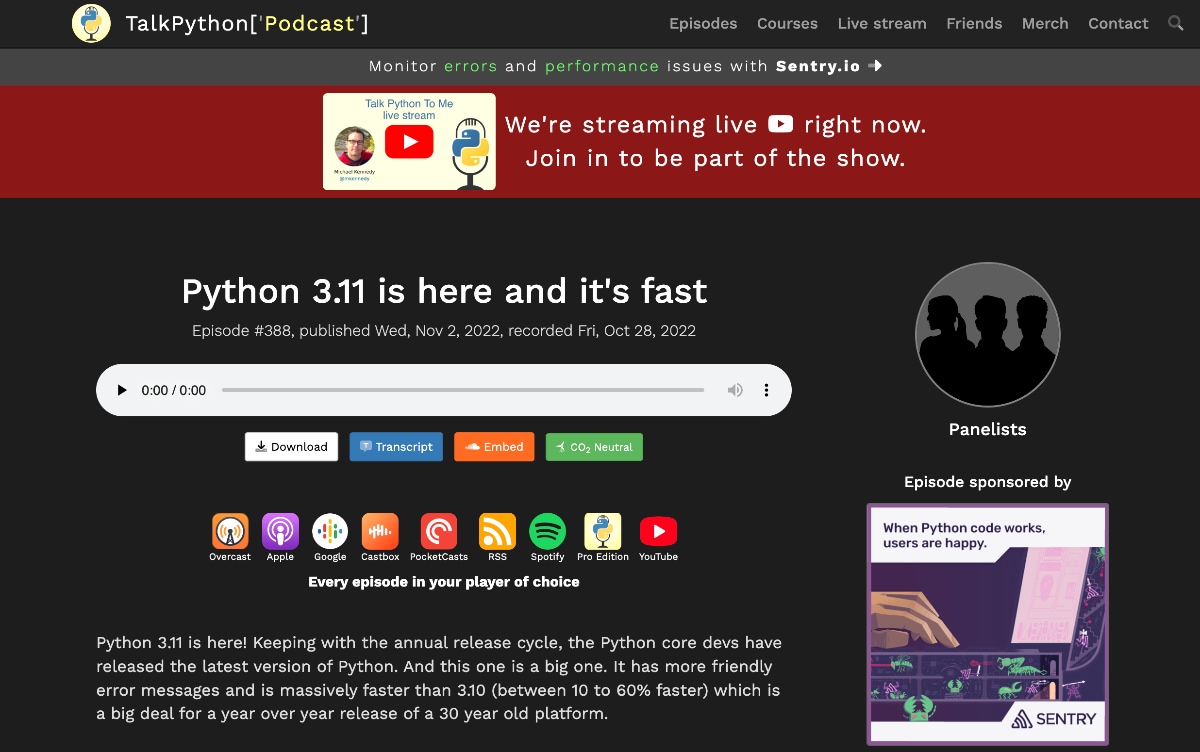The image size is (1200, 752).
Task: Open the YouTube channel icon
Action: 658,531
